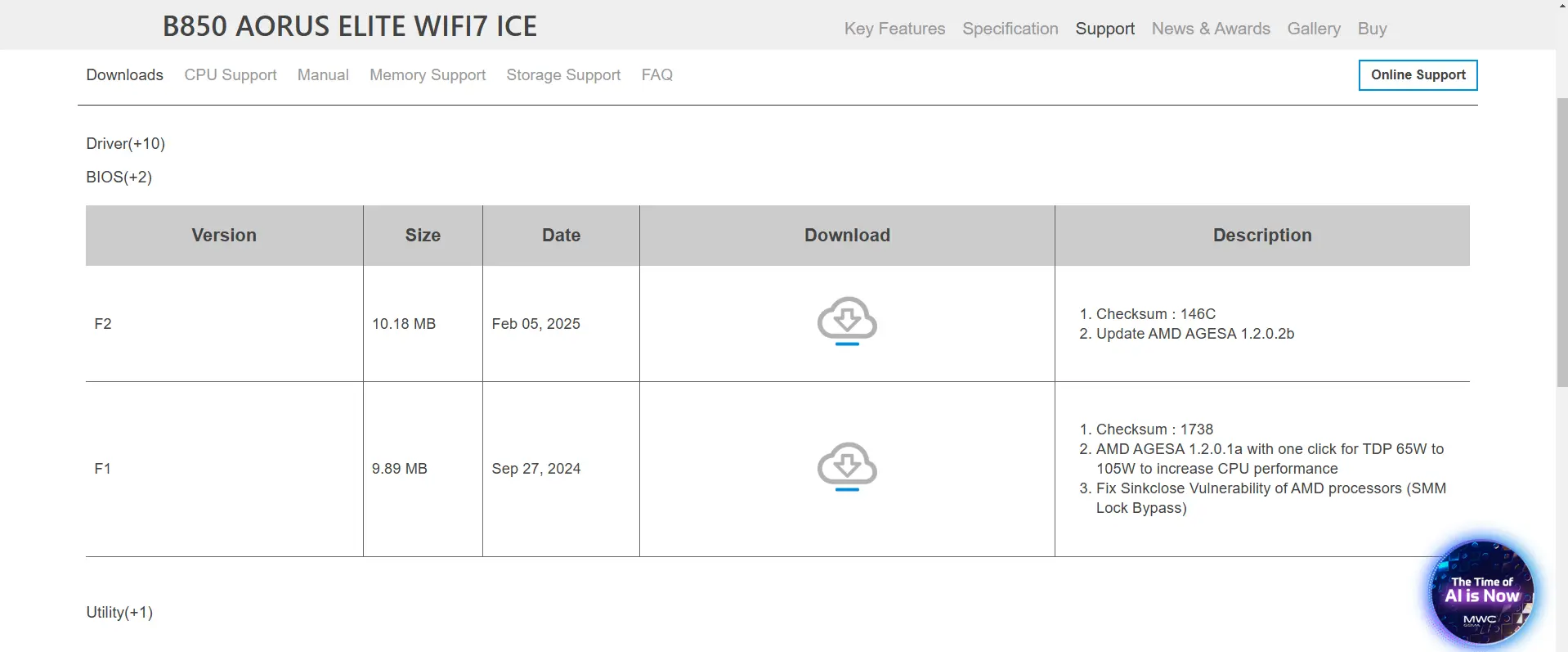Click the 'Checksum : 146C' text

pos(1155,314)
